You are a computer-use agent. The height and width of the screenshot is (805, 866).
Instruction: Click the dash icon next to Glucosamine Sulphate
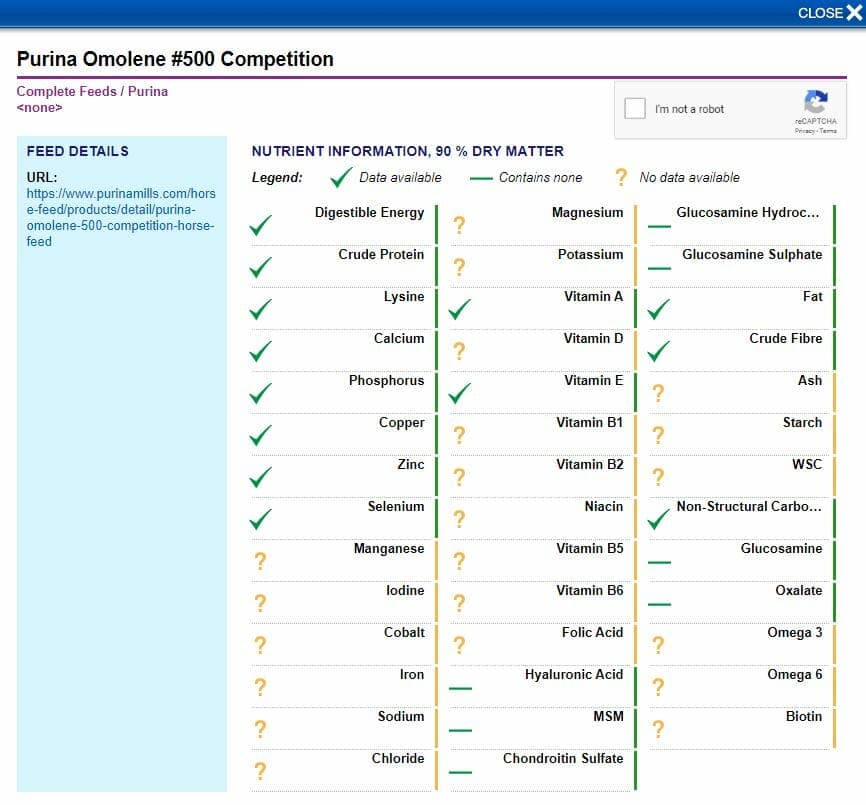658,270
